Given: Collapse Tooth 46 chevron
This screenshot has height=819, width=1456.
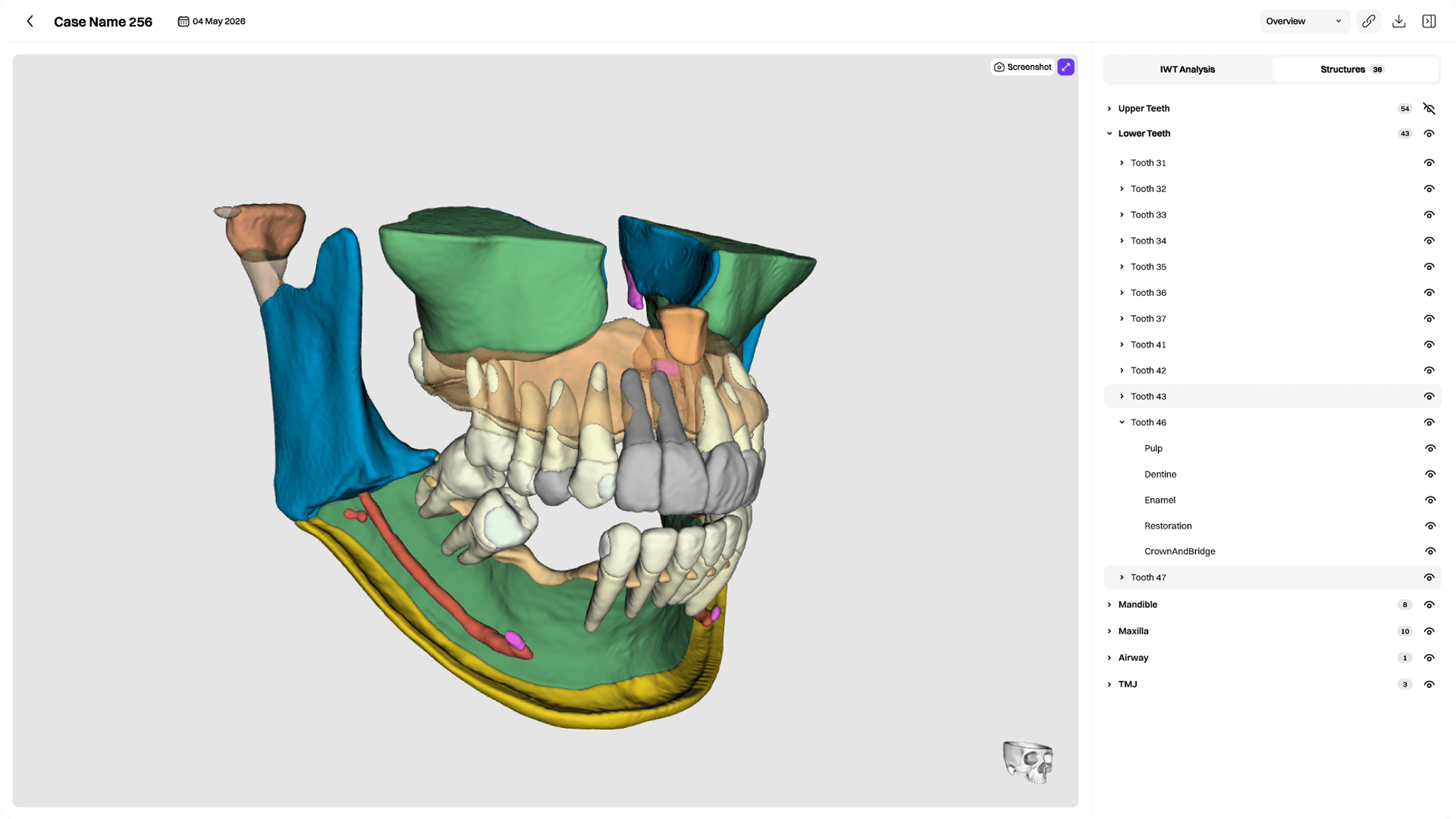Looking at the screenshot, I should [1122, 423].
